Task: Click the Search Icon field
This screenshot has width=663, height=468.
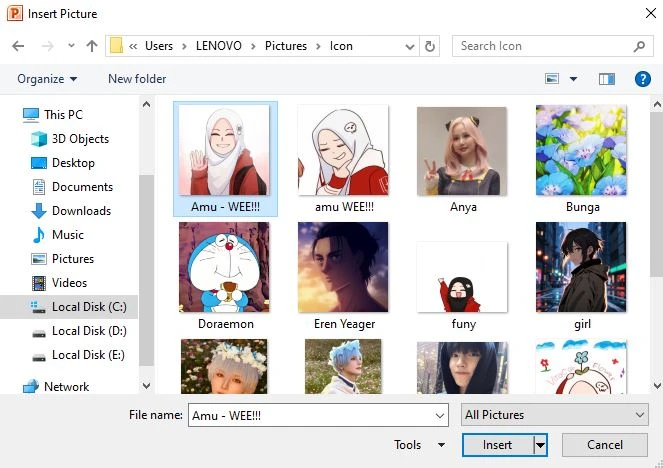Action: coord(553,46)
